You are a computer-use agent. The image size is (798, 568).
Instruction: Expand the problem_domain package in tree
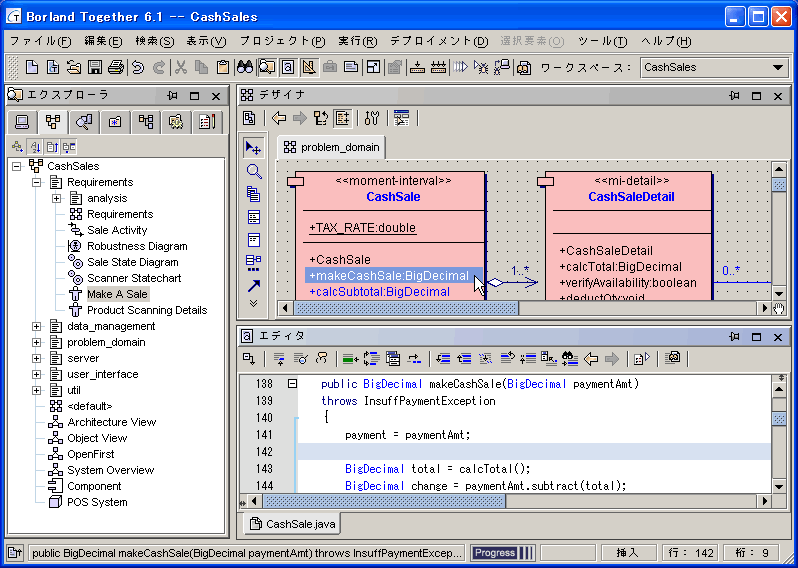tap(37, 342)
